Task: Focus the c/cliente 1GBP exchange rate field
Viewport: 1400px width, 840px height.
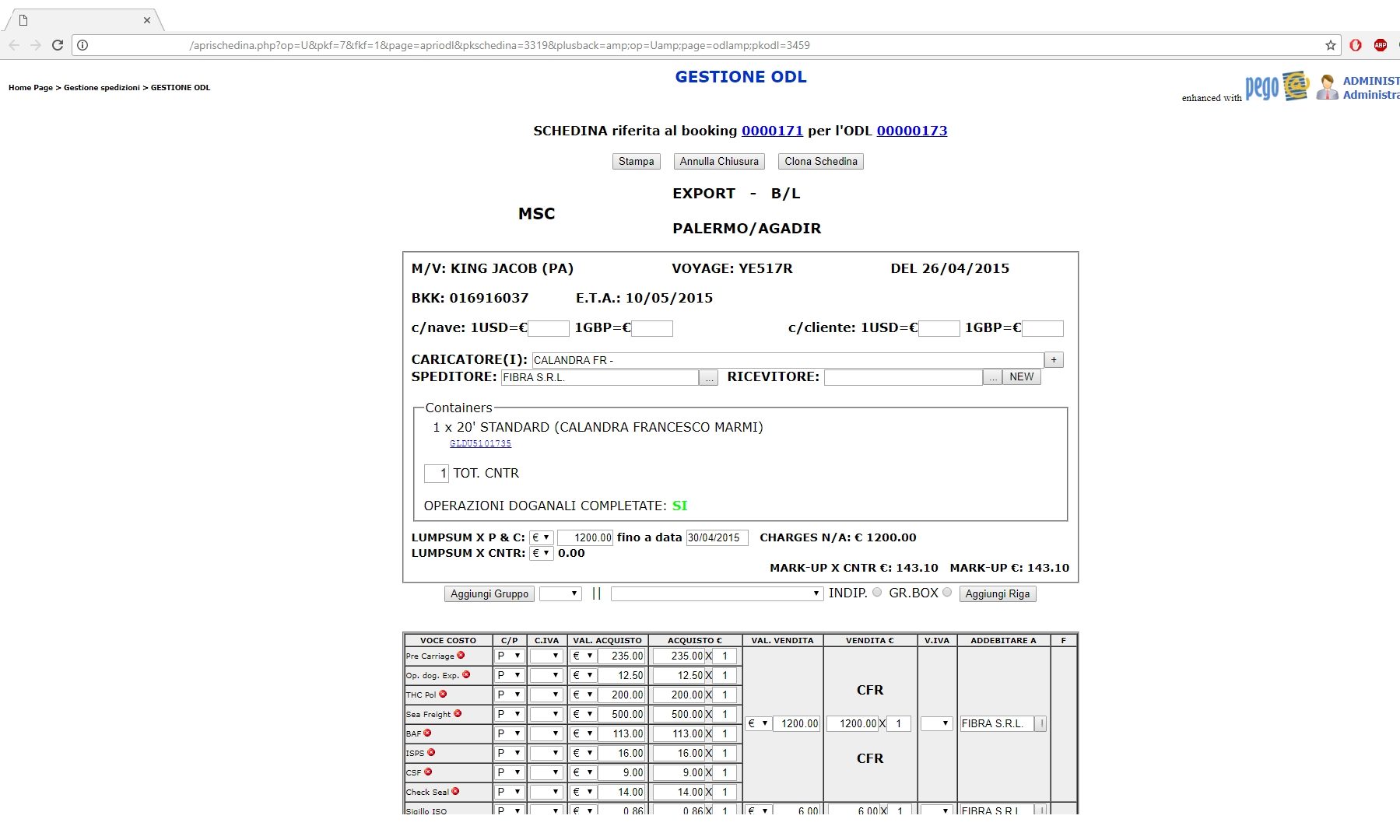Action: click(1043, 328)
